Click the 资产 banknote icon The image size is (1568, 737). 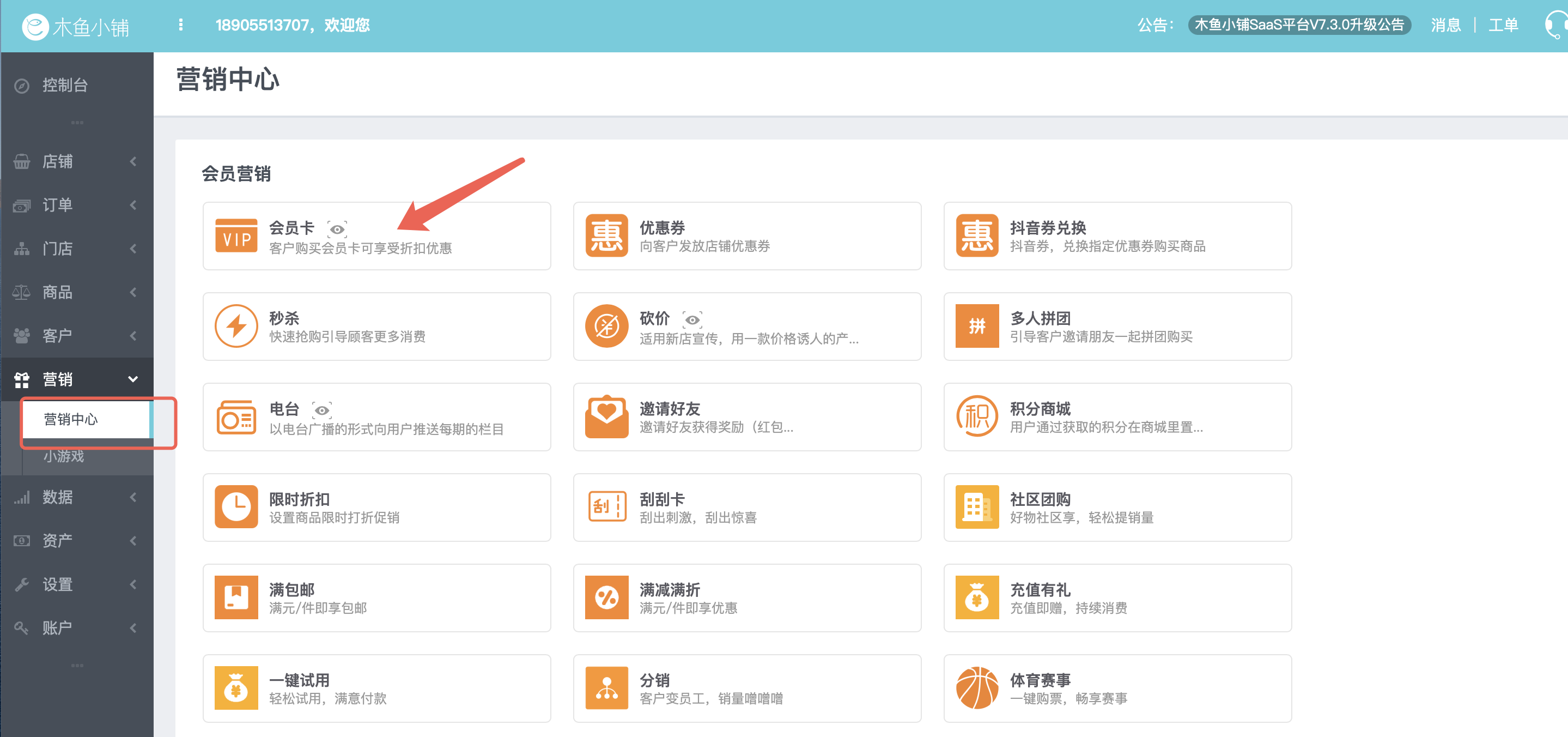(x=21, y=541)
